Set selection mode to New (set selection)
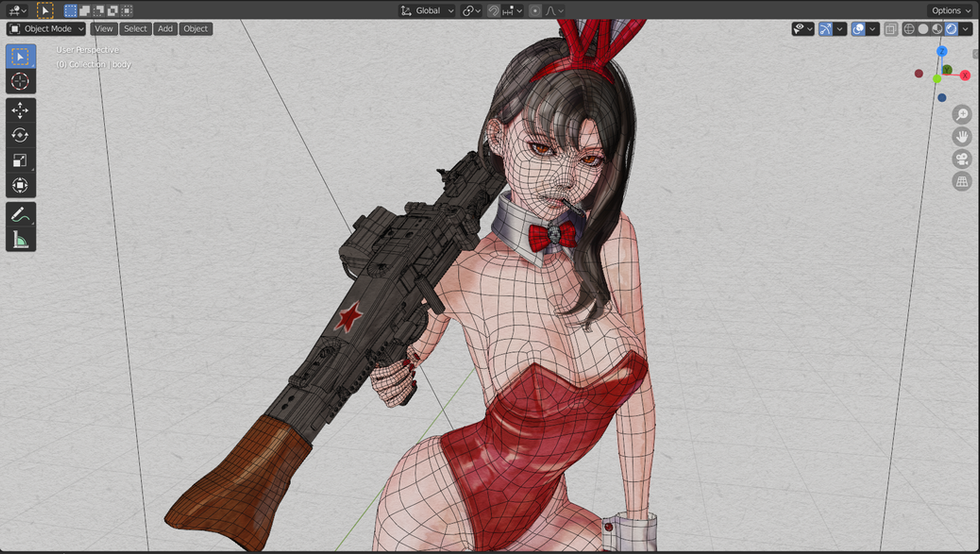 [x=70, y=11]
